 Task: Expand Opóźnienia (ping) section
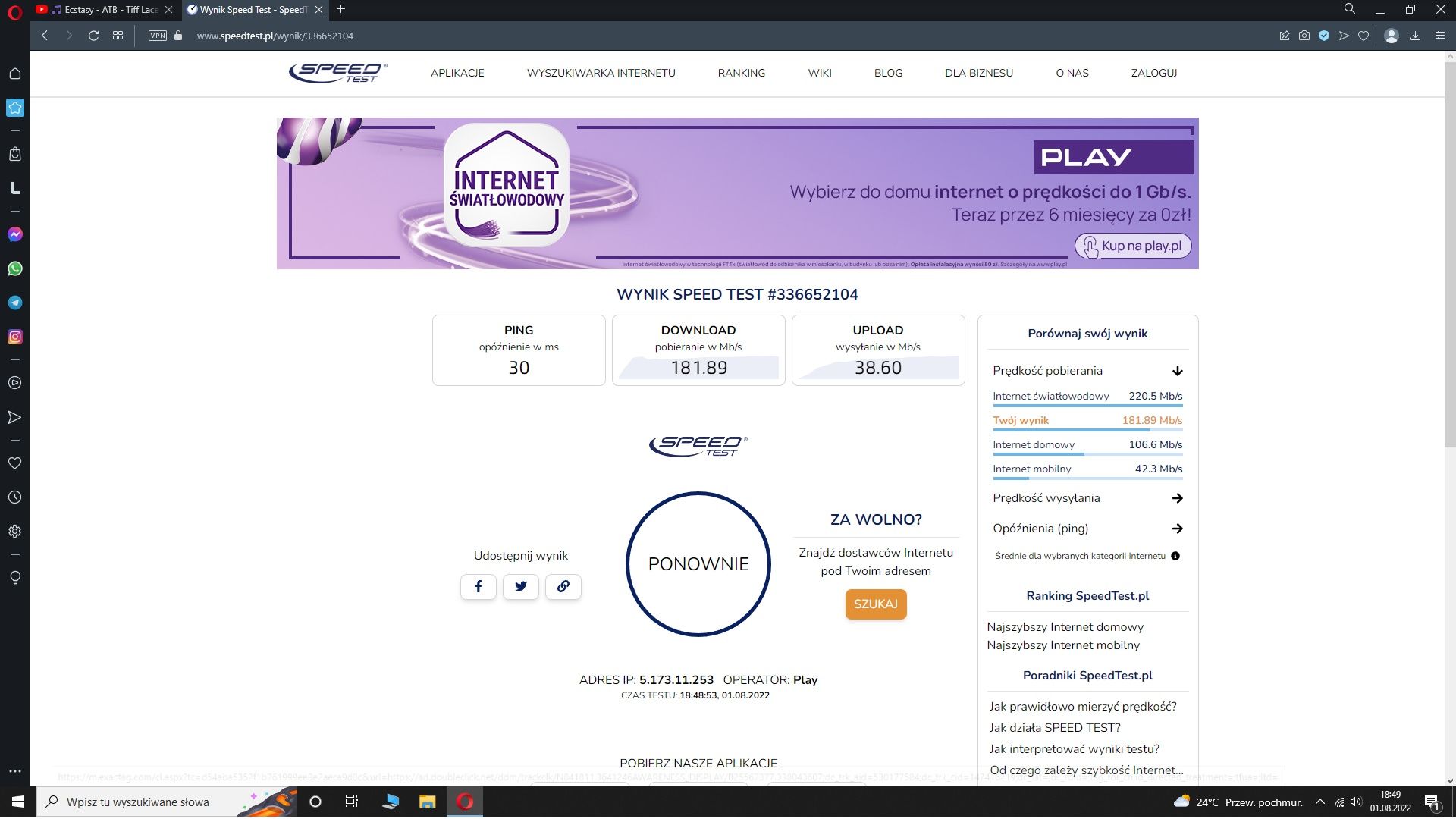click(x=1087, y=529)
